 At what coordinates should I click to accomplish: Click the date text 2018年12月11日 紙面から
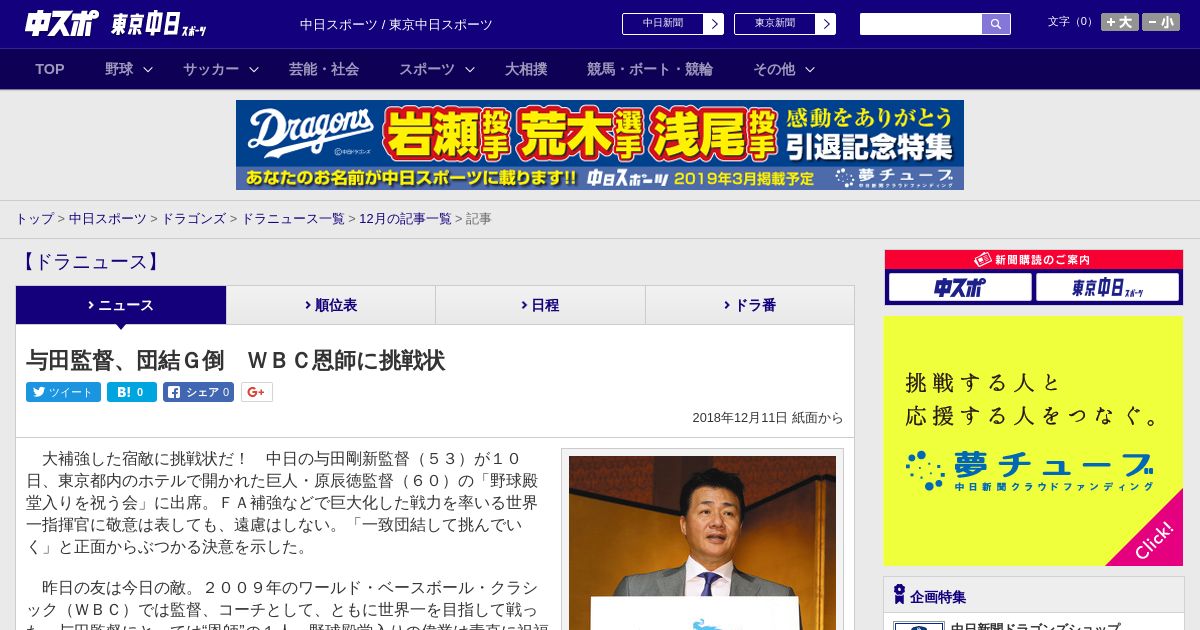pos(767,418)
